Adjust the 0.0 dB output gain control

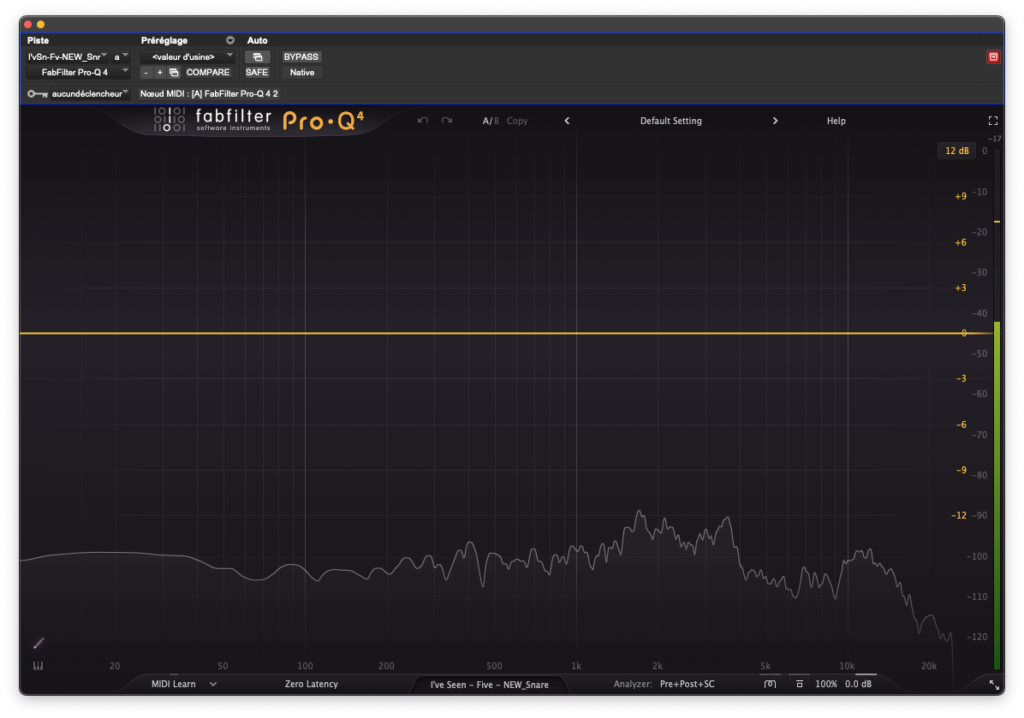(858, 684)
